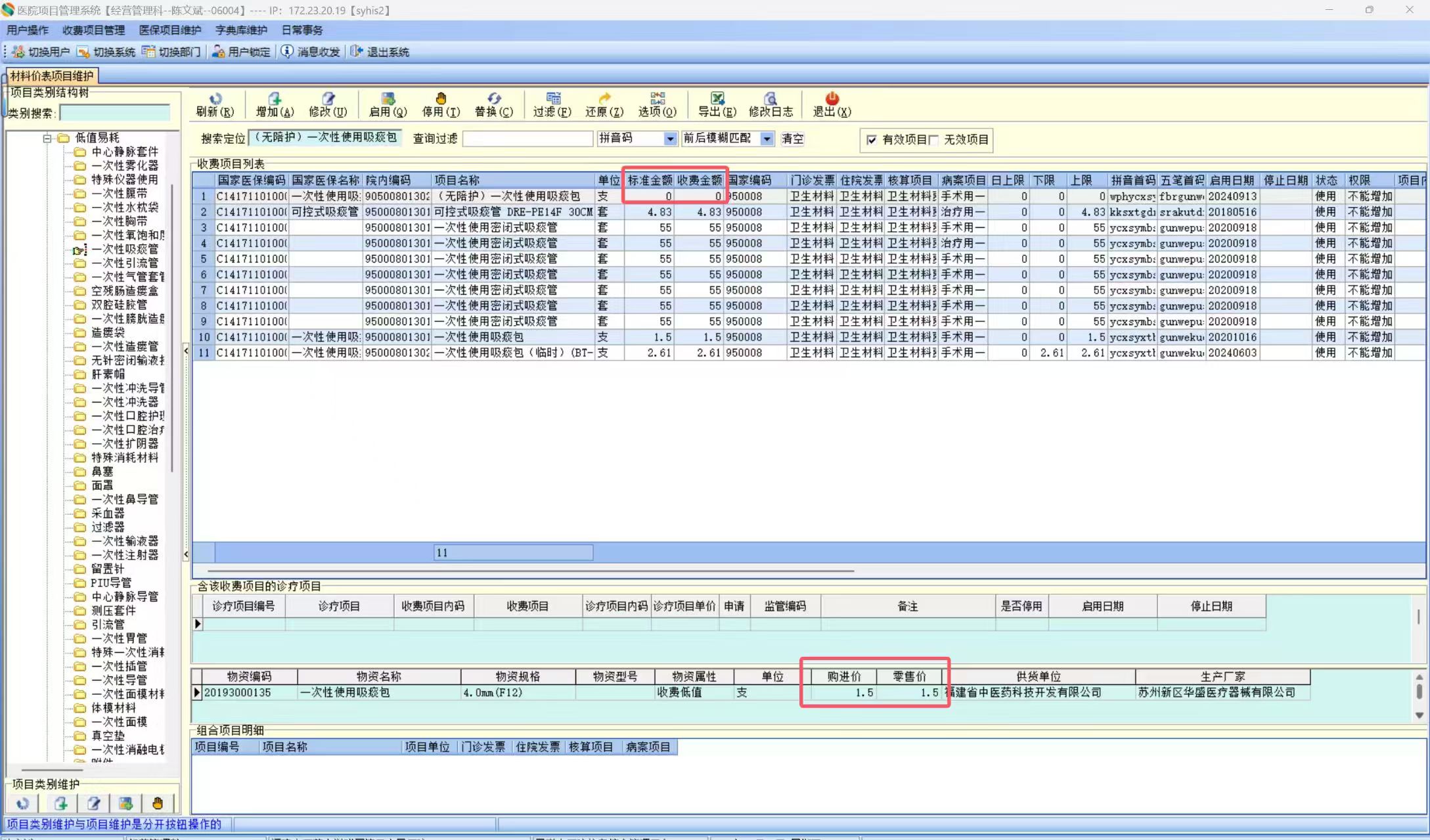Click the 切换用户 switch user toolbar icon
Viewport: 1430px width, 840px height.
(x=18, y=52)
